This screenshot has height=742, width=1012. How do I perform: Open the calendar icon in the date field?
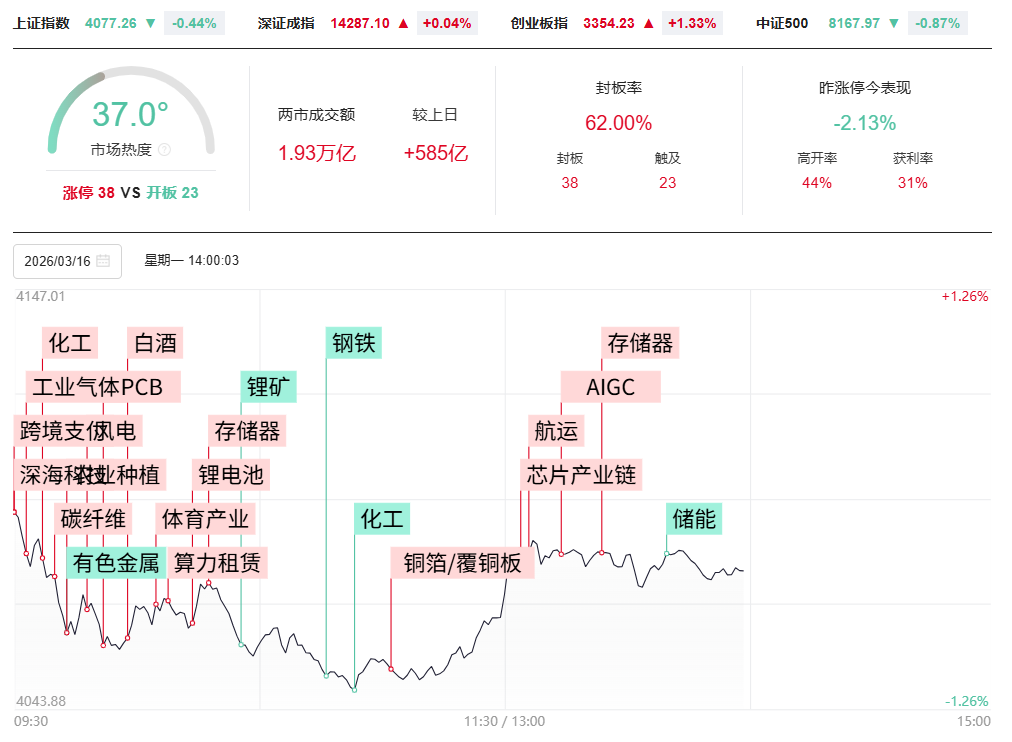click(103, 261)
